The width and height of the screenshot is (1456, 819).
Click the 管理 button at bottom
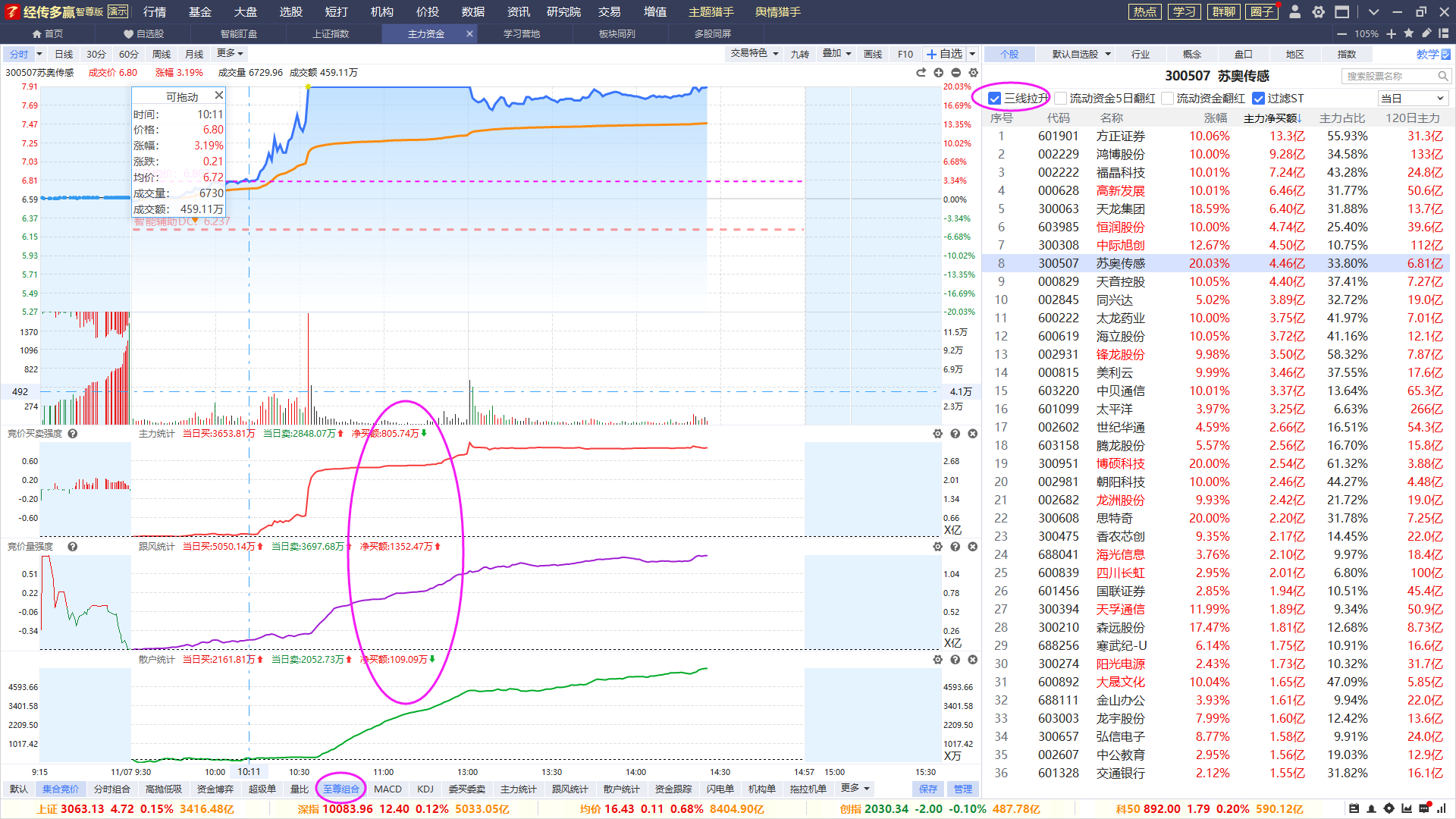(963, 789)
